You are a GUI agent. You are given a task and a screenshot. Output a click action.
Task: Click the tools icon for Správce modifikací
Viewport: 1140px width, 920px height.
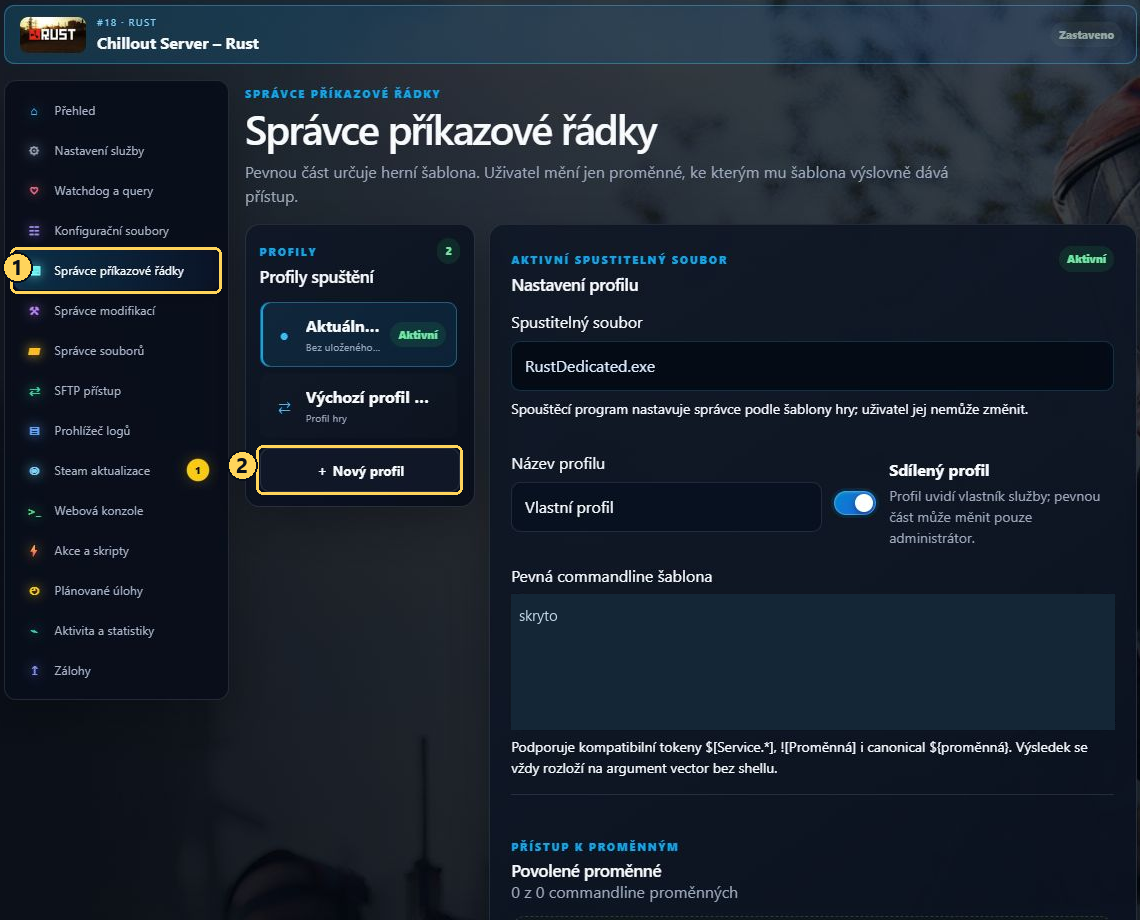tap(34, 311)
